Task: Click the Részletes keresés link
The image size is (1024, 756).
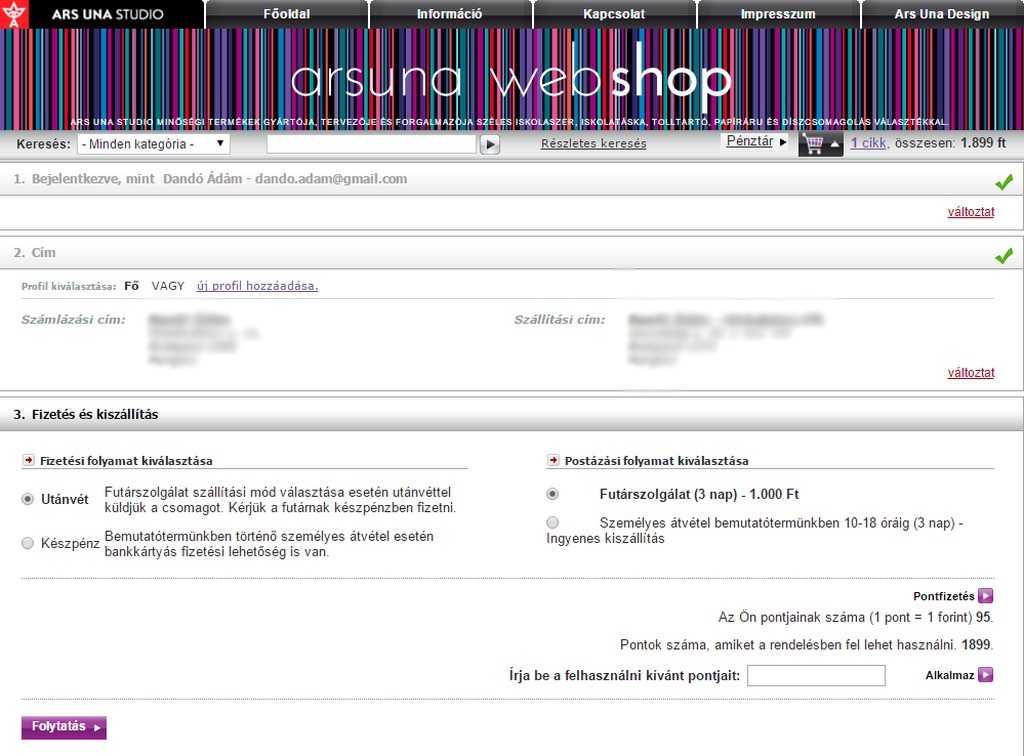Action: (593, 143)
